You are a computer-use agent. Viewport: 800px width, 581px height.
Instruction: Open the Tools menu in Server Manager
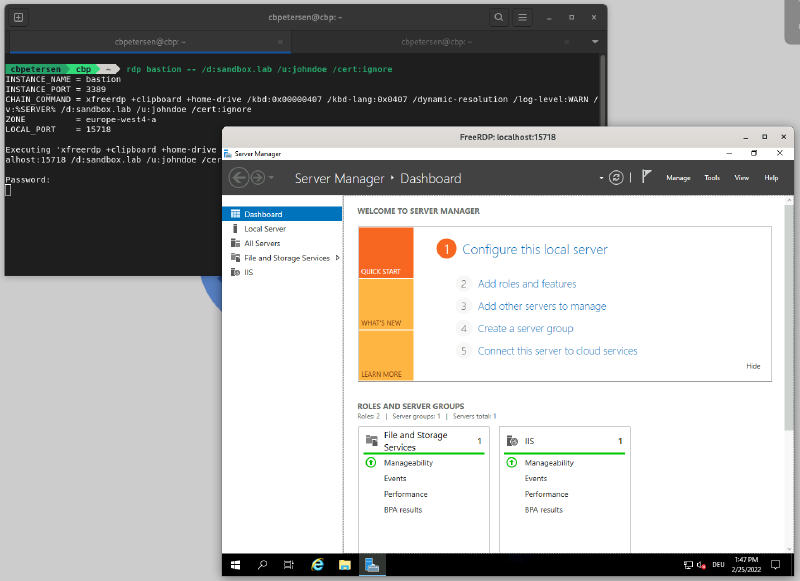pos(712,177)
